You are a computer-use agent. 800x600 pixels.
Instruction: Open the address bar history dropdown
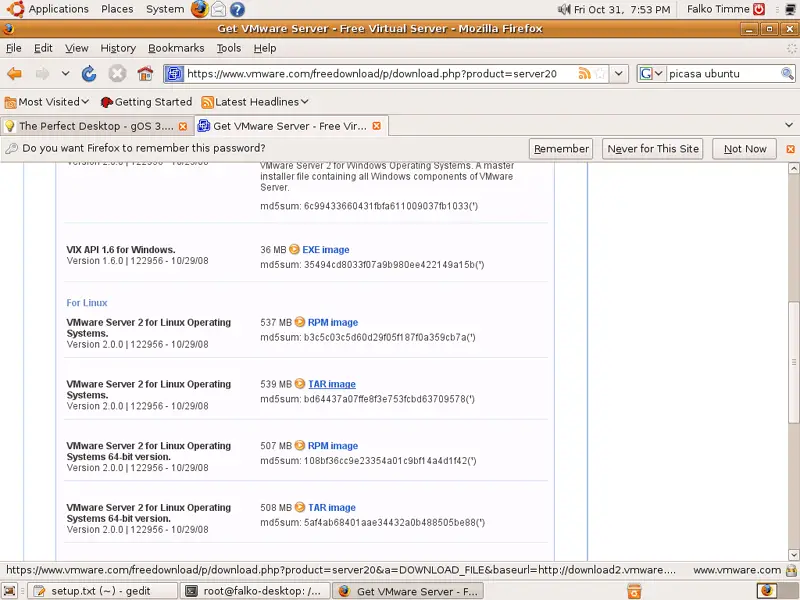pos(618,73)
